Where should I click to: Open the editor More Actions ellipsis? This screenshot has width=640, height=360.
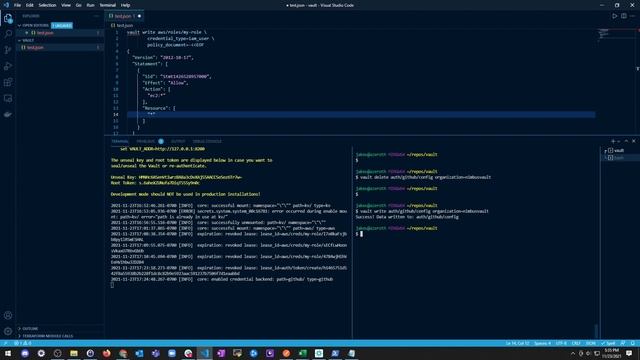click(633, 16)
